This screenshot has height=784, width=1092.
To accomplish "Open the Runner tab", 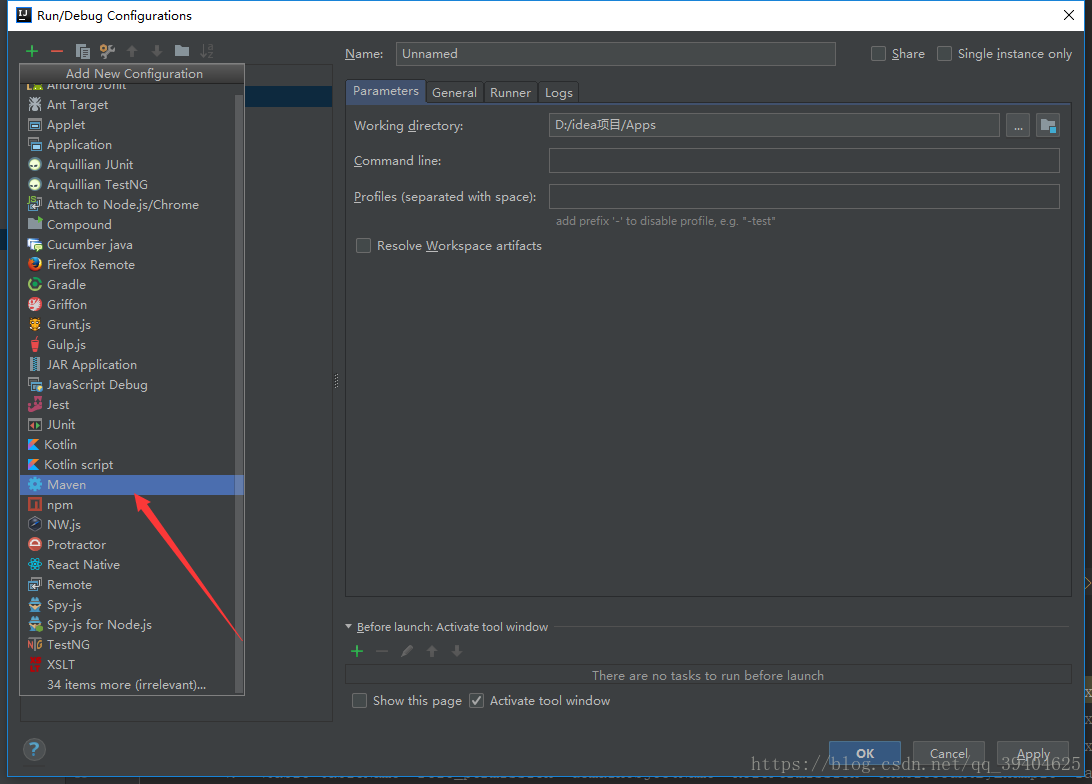I will 510,93.
